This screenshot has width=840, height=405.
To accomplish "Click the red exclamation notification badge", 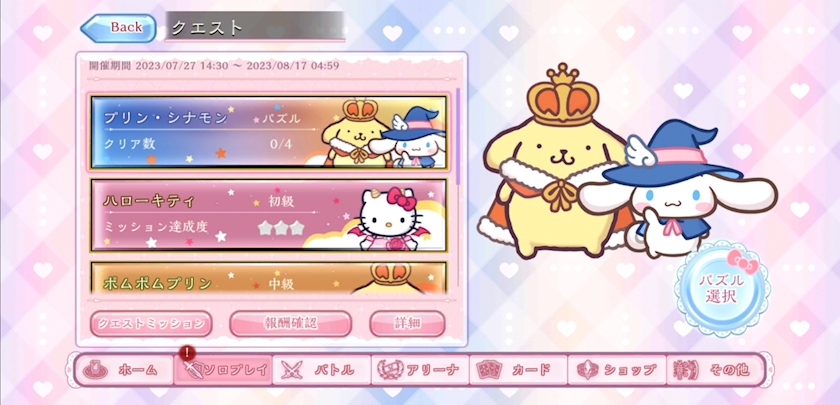I will click(187, 353).
